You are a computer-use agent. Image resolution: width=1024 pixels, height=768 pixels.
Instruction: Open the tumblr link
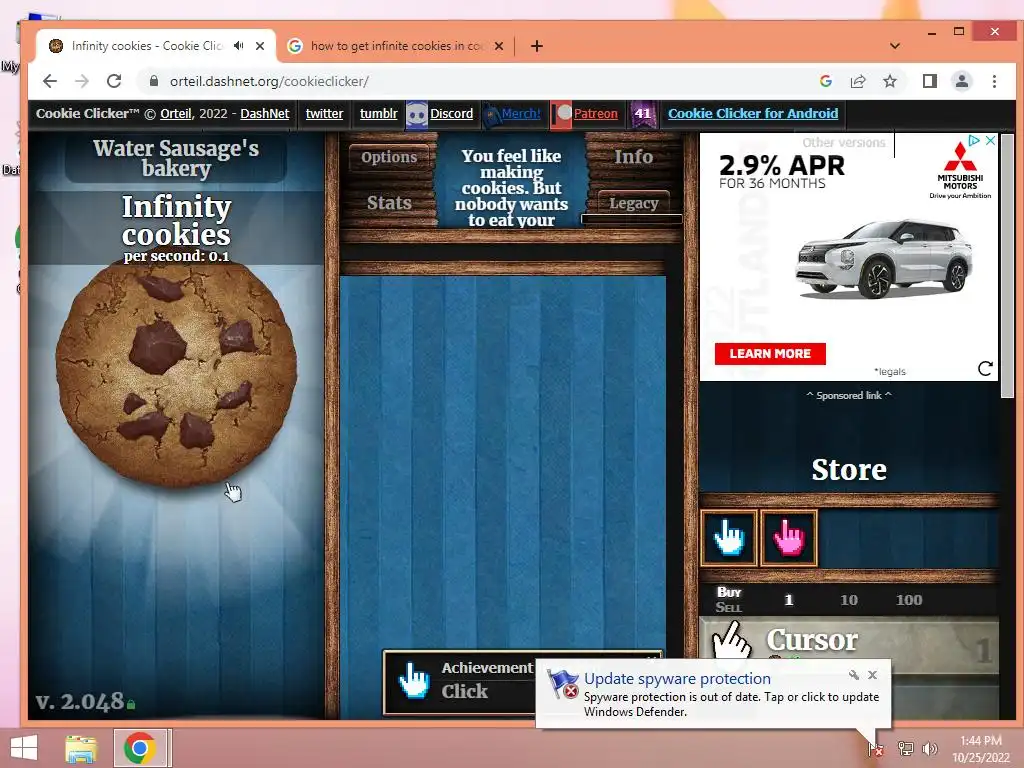(x=378, y=114)
